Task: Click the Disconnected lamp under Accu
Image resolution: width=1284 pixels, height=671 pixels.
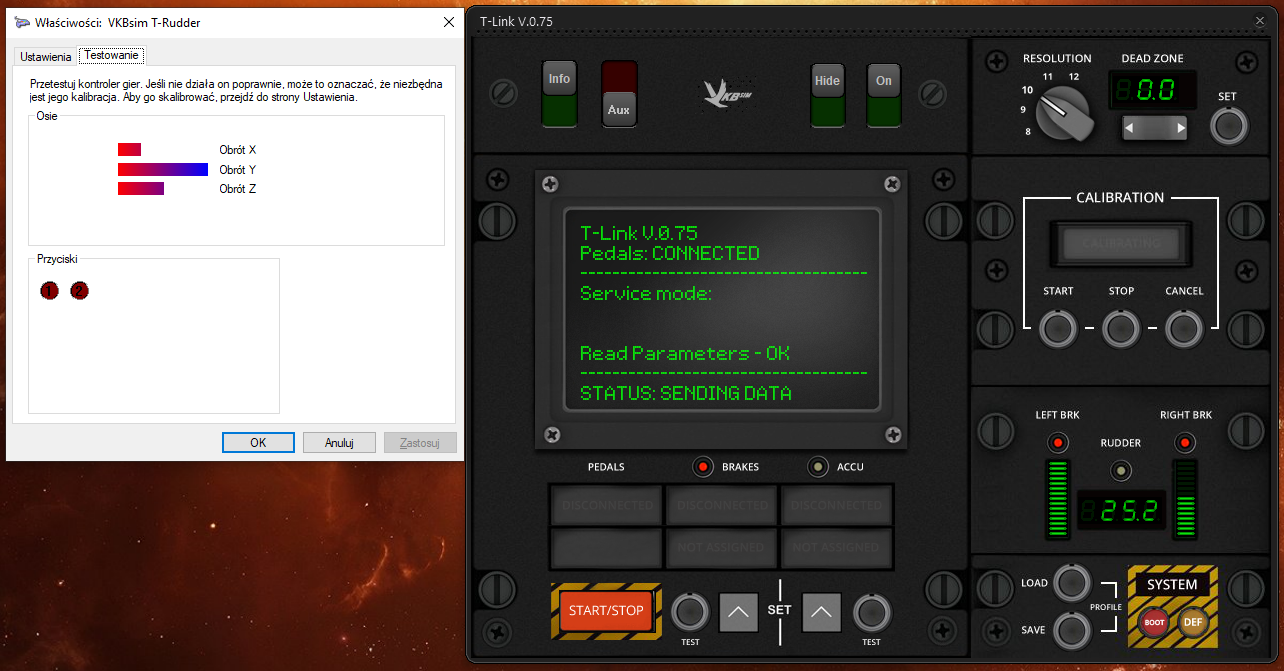Action: click(837, 505)
